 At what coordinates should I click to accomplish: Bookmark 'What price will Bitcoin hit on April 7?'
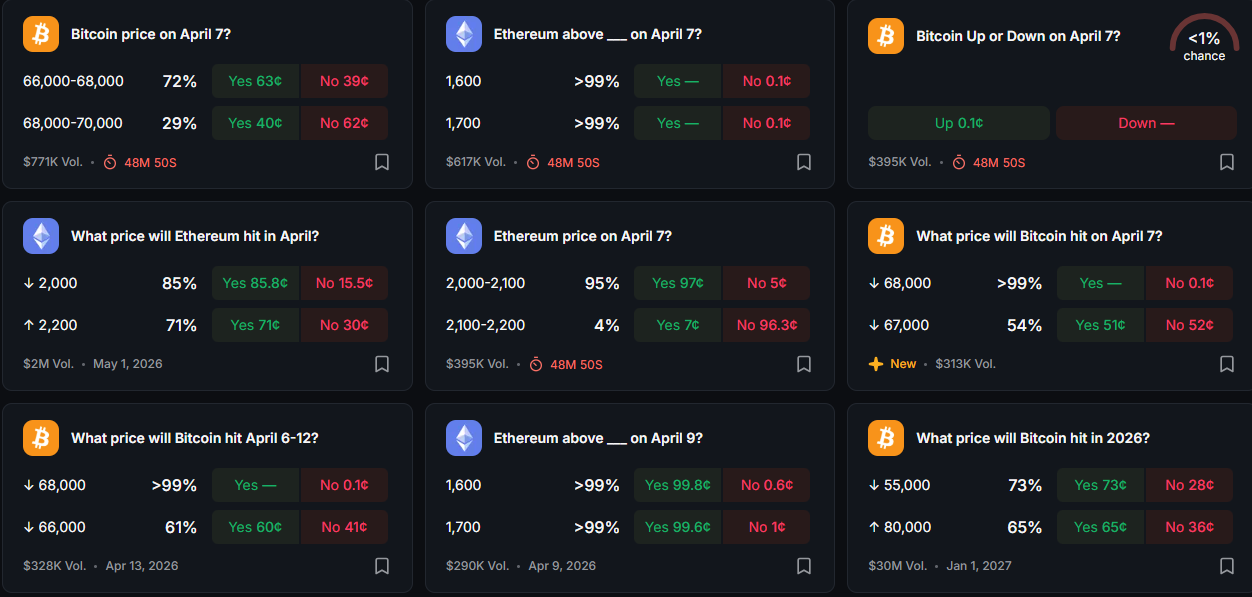tap(1226, 364)
